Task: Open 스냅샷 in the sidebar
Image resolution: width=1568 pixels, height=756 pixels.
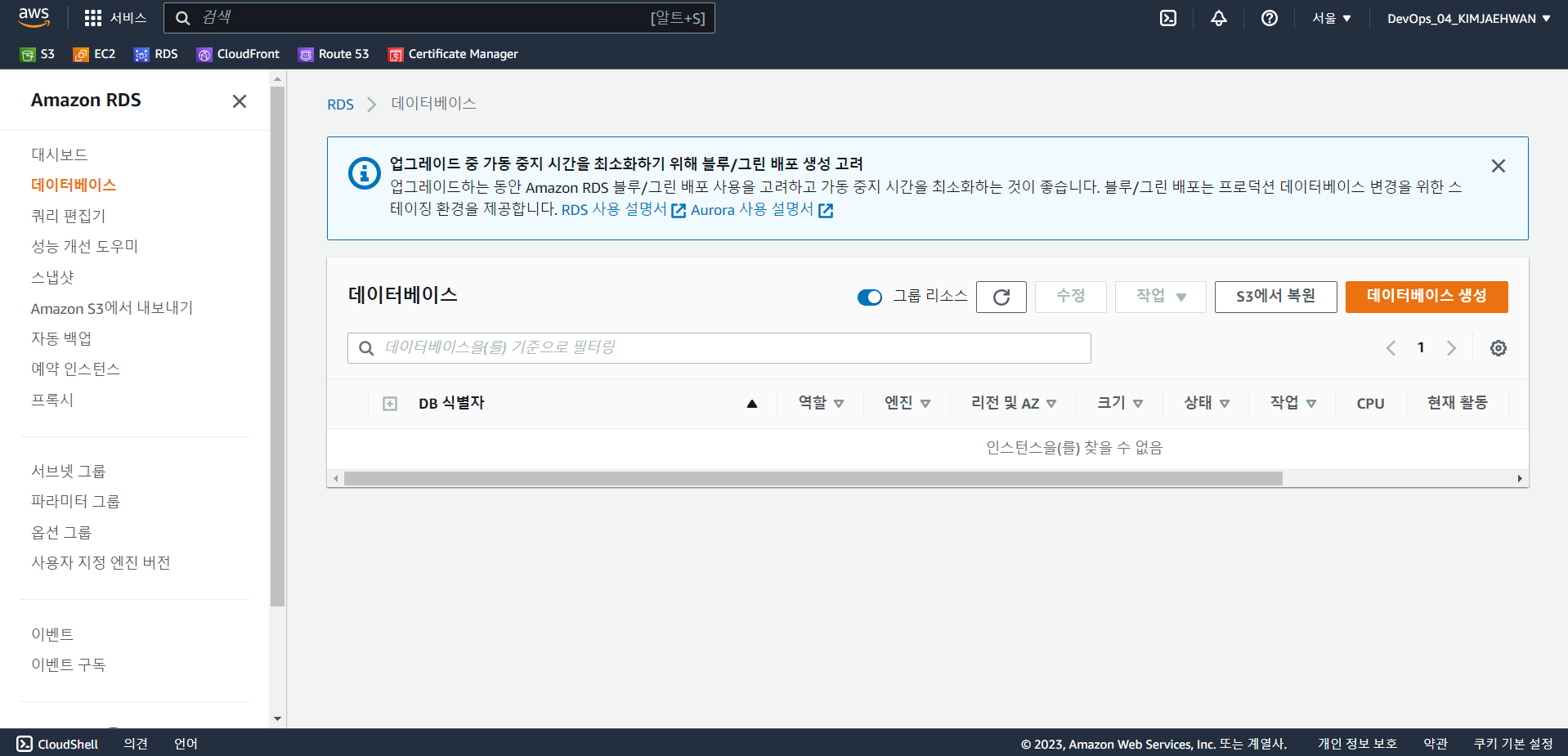Action: 52,277
